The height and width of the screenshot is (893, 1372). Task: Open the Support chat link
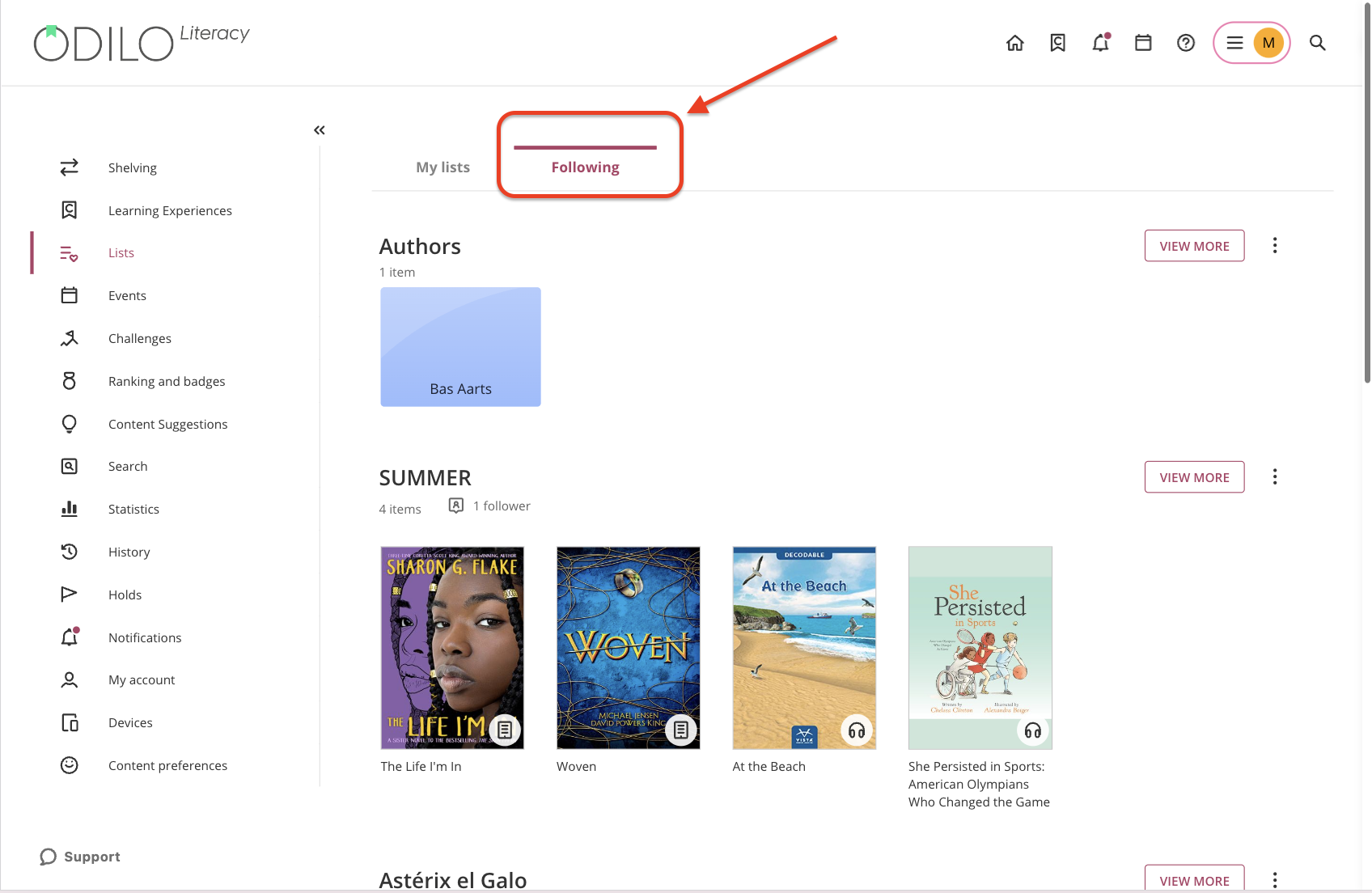click(80, 857)
